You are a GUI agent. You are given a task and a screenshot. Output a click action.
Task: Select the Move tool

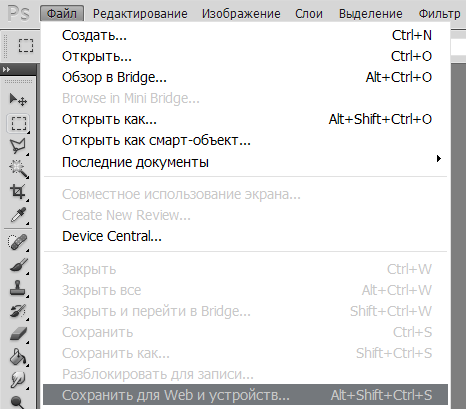pos(18,99)
